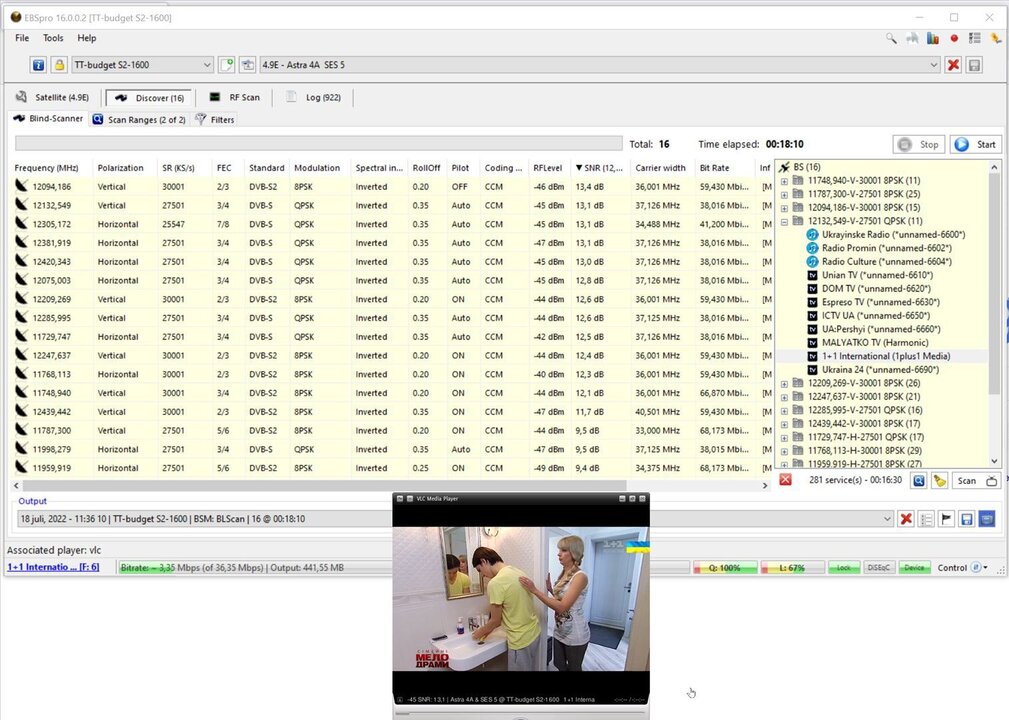1009x720 pixels.
Task: Click the blue TV monitor icon at output bar end
Action: (x=986, y=519)
